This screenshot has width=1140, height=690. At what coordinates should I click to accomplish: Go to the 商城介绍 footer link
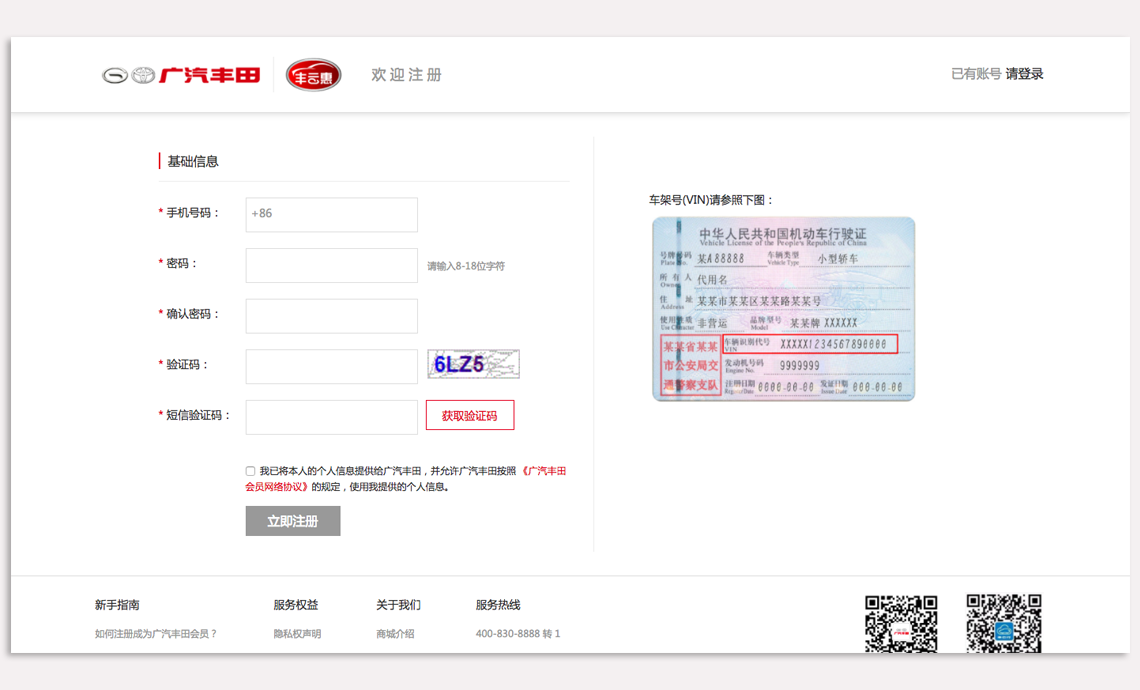pyautogui.click(x=395, y=634)
